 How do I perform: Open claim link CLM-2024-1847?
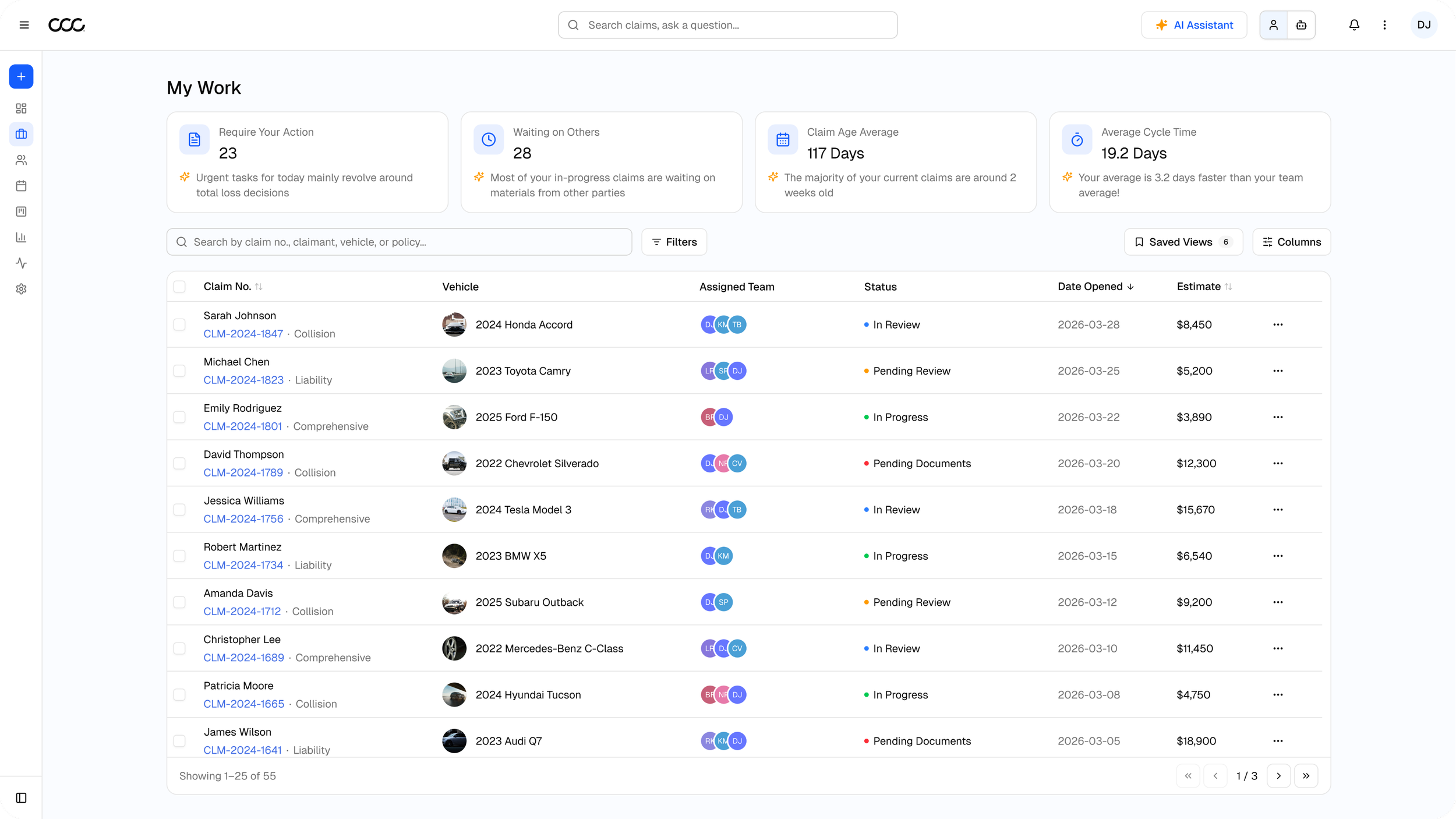tap(243, 334)
